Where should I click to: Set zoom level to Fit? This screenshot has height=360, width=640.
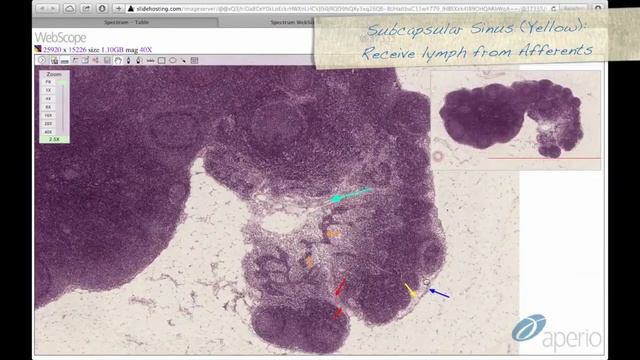48,82
